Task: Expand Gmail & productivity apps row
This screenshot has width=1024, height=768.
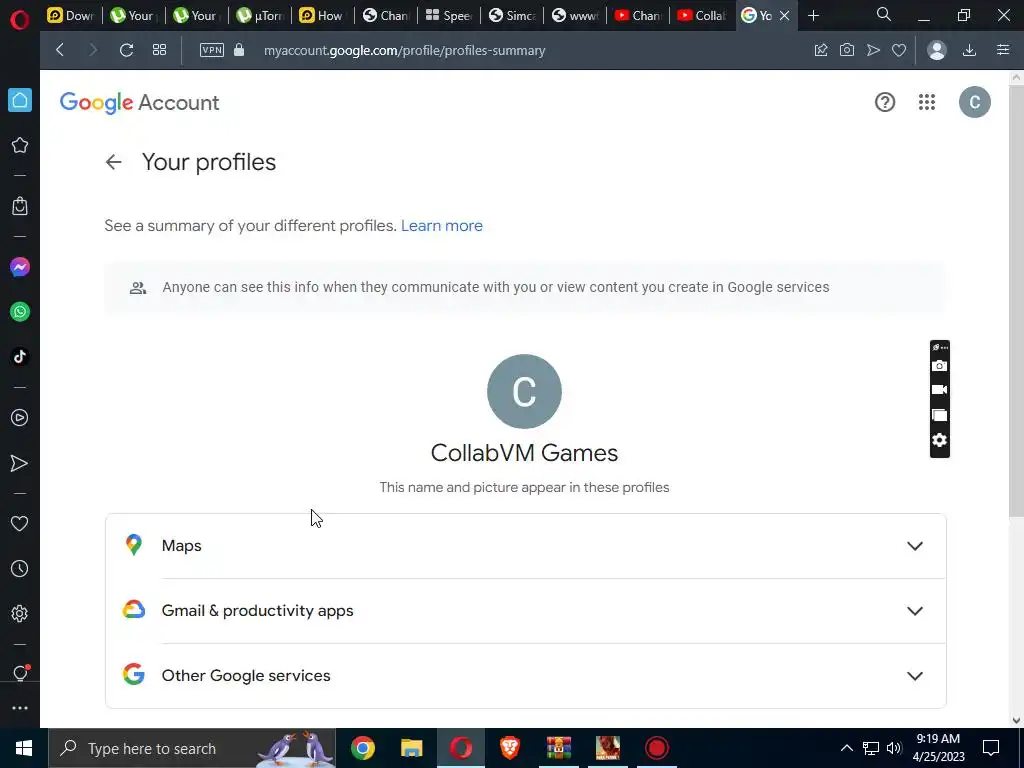Action: coord(526,611)
